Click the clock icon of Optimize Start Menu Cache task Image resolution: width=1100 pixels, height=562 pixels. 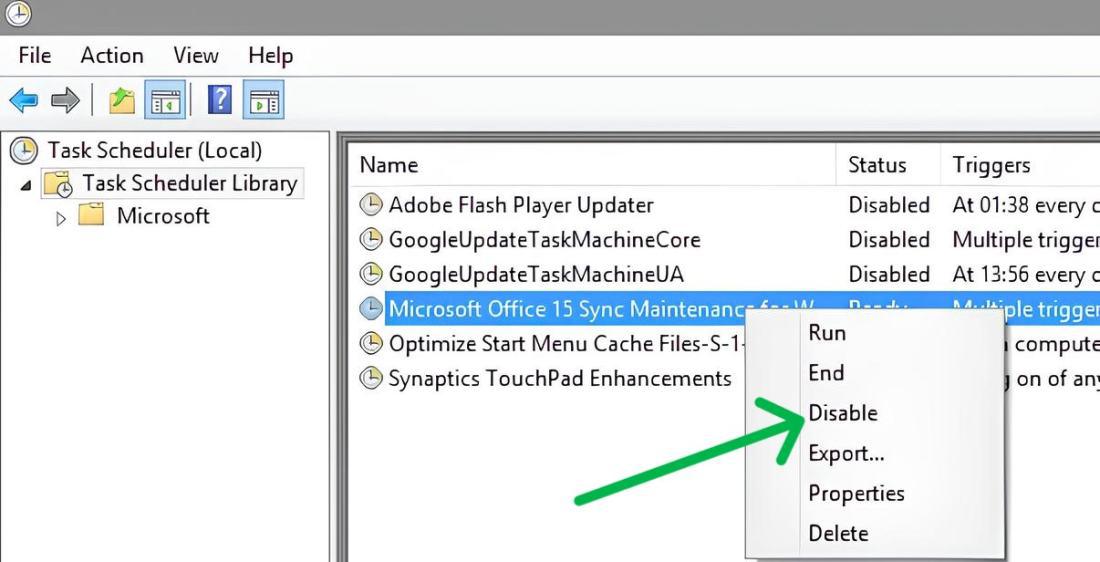pyautogui.click(x=370, y=343)
